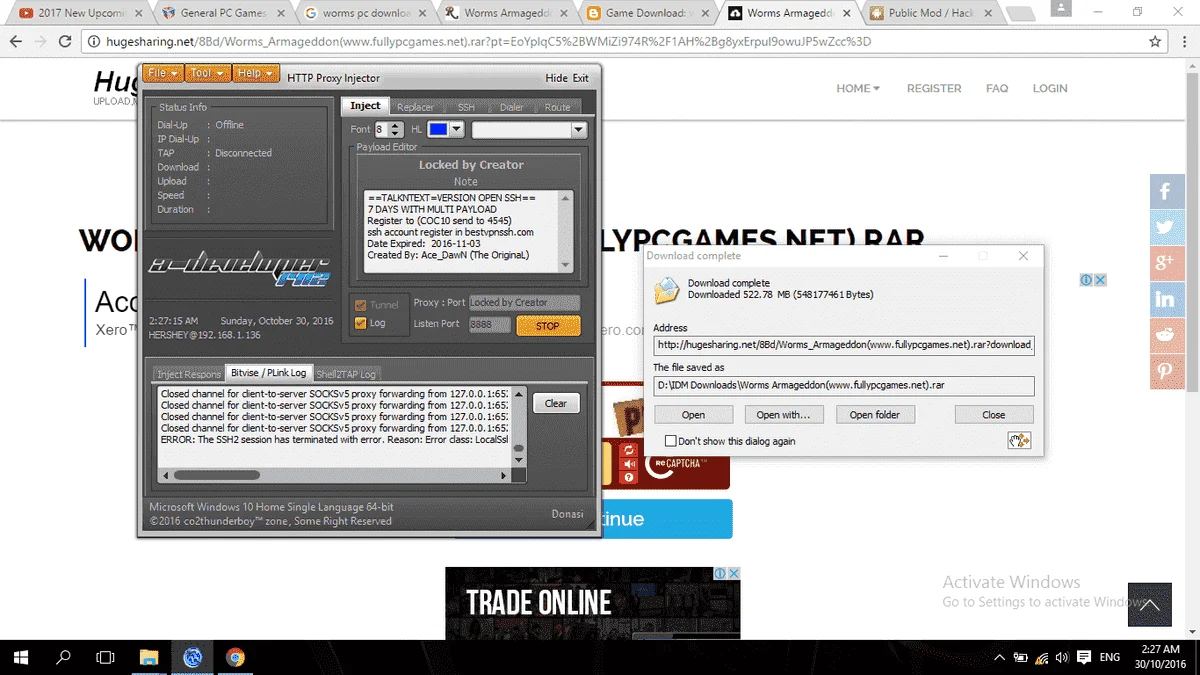Viewport: 1200px width, 675px height.
Task: Open the File menu dropdown in Proxy Injector
Action: [x=163, y=73]
